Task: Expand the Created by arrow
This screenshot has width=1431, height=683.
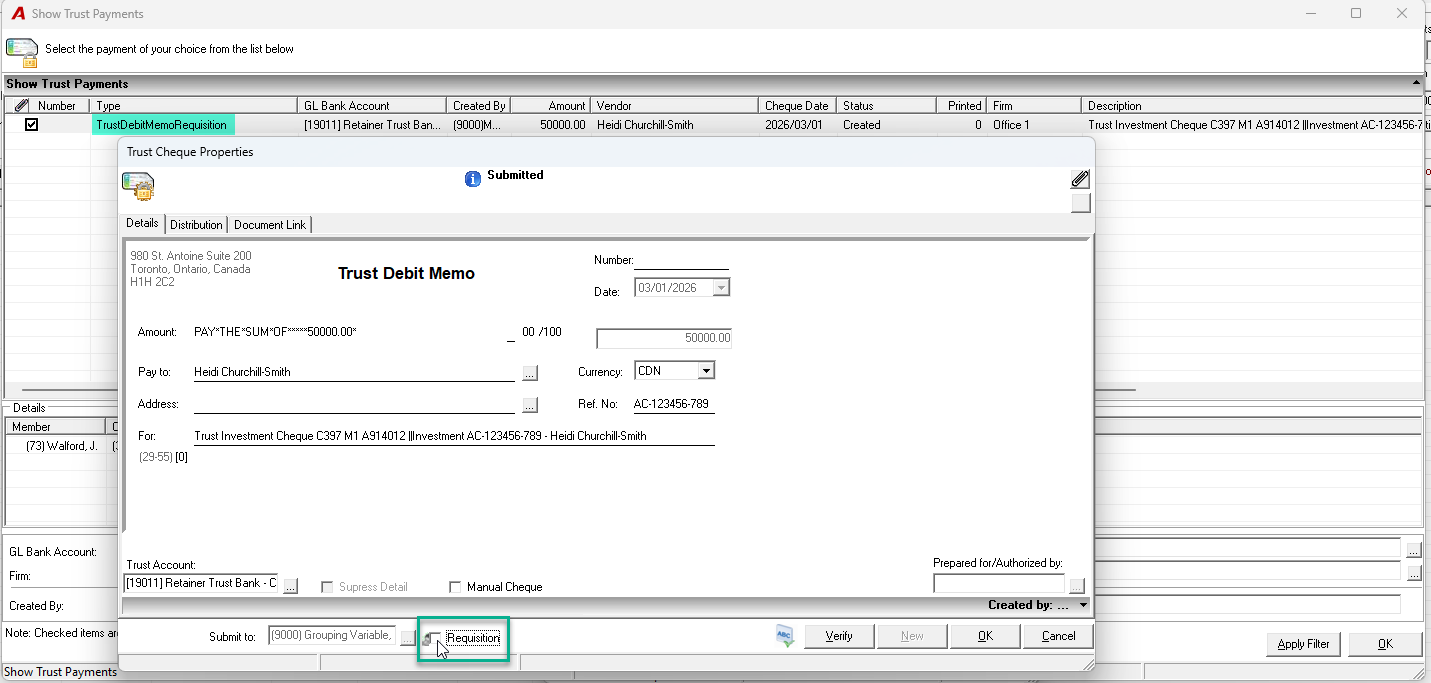Action: [1084, 605]
